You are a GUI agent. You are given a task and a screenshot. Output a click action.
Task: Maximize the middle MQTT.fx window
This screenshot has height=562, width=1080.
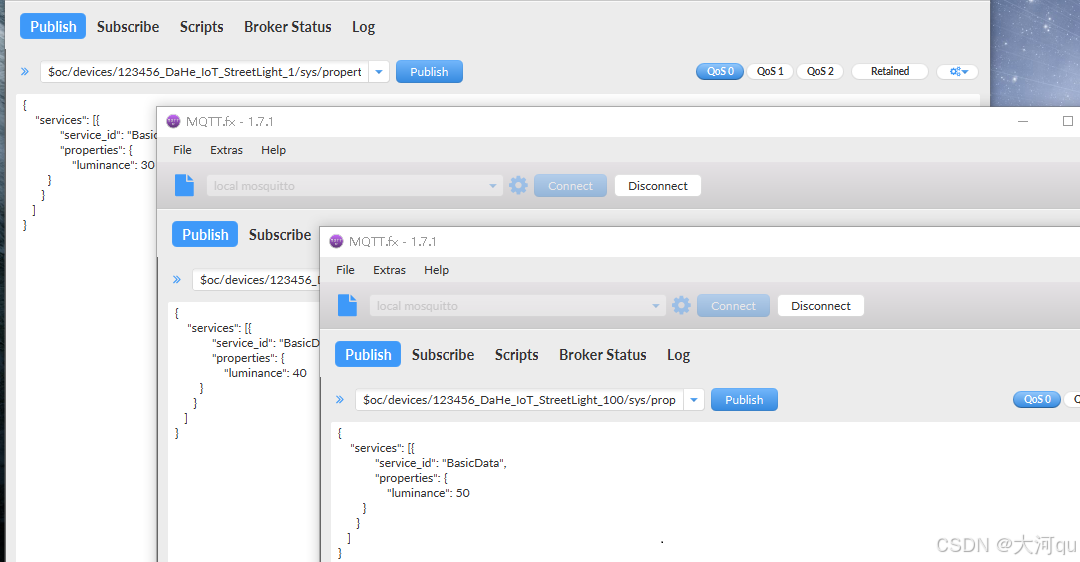(x=1068, y=121)
